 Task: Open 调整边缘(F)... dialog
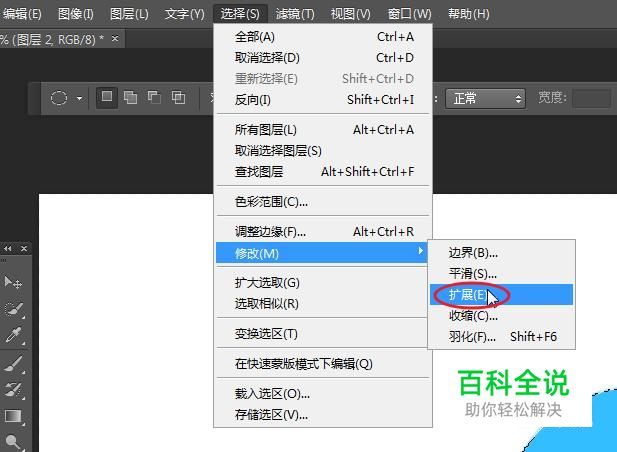(x=323, y=232)
